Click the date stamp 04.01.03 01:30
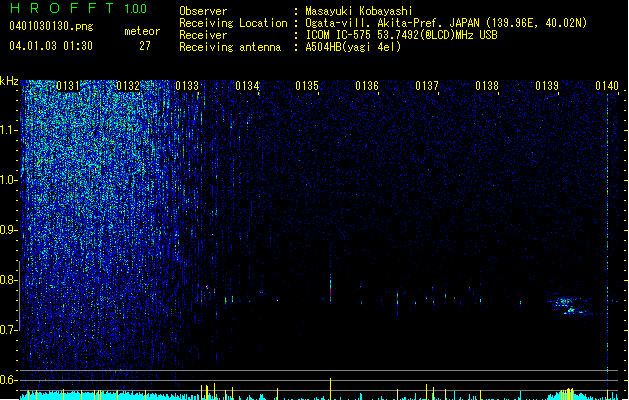The width and height of the screenshot is (629, 400). click(x=51, y=46)
